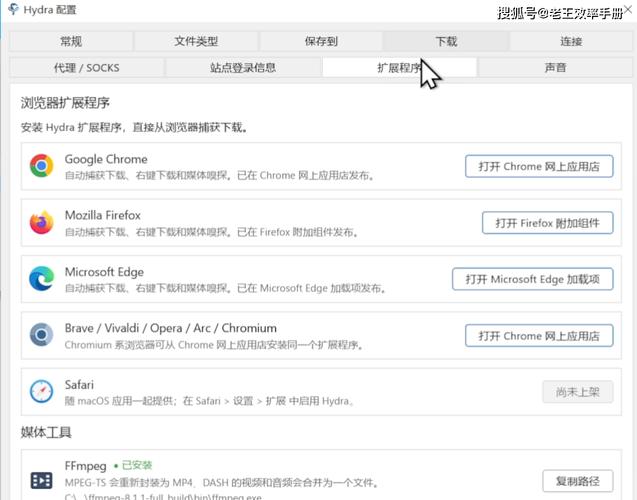Viewport: 637px width, 500px height.
Task: Click the Google Chrome row title
Action: (106, 159)
